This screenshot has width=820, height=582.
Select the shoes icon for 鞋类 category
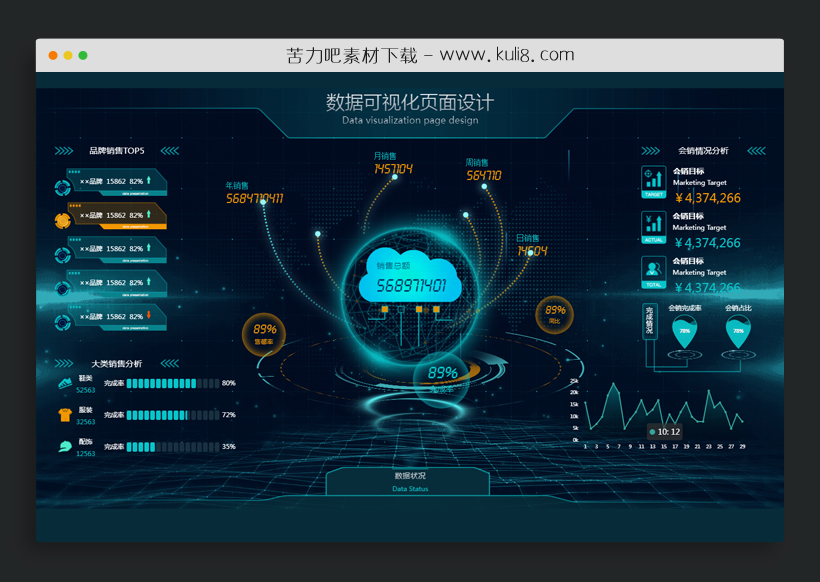tap(65, 383)
